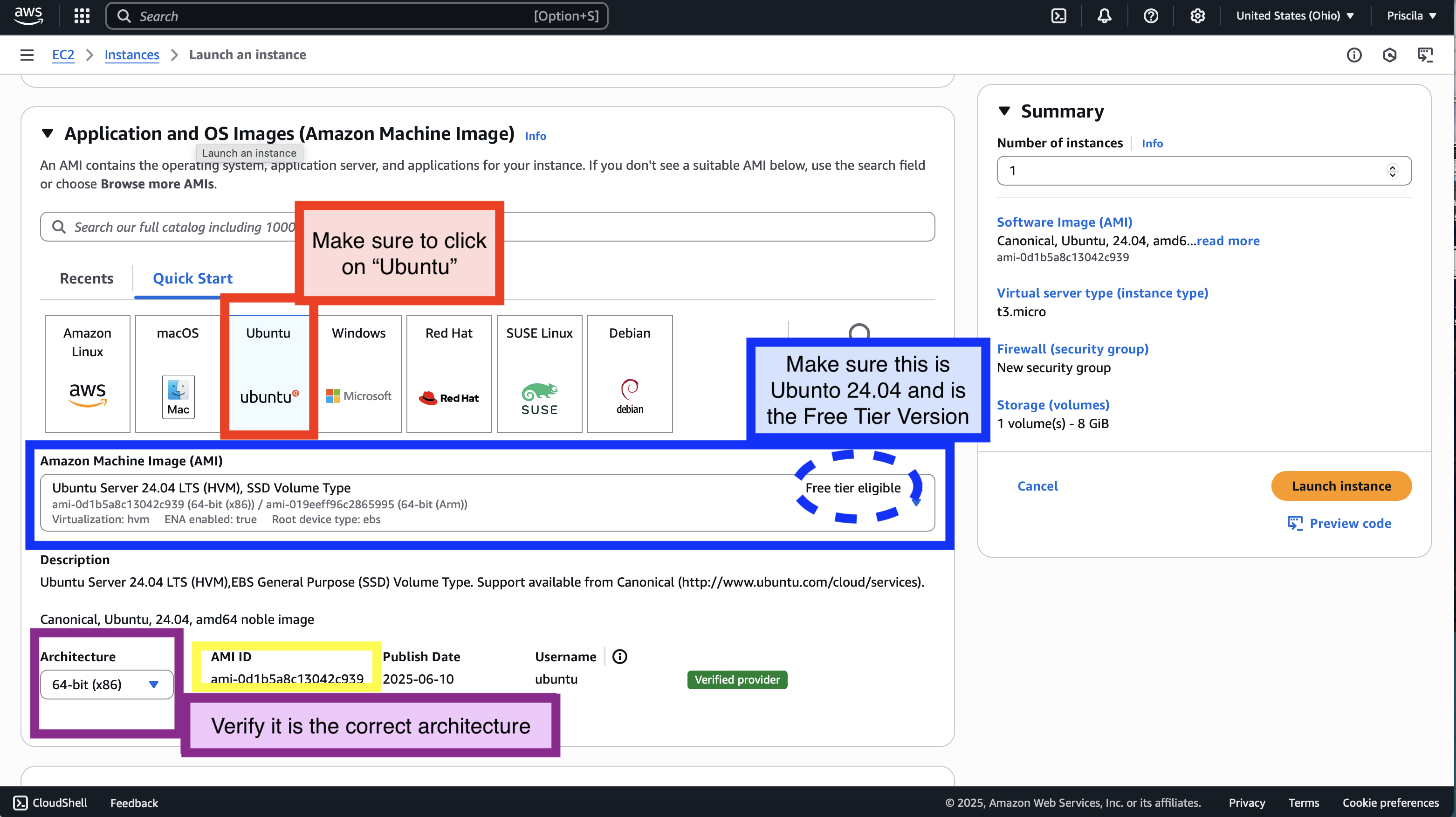Collapse the Summary panel triangle
1456x817 pixels.
[x=1004, y=111]
